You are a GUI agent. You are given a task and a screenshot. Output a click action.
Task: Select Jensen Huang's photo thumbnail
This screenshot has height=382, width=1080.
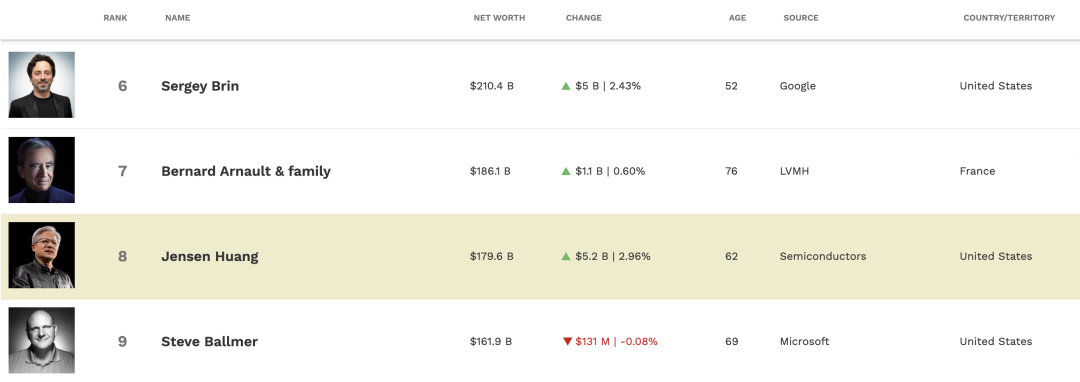point(41,255)
